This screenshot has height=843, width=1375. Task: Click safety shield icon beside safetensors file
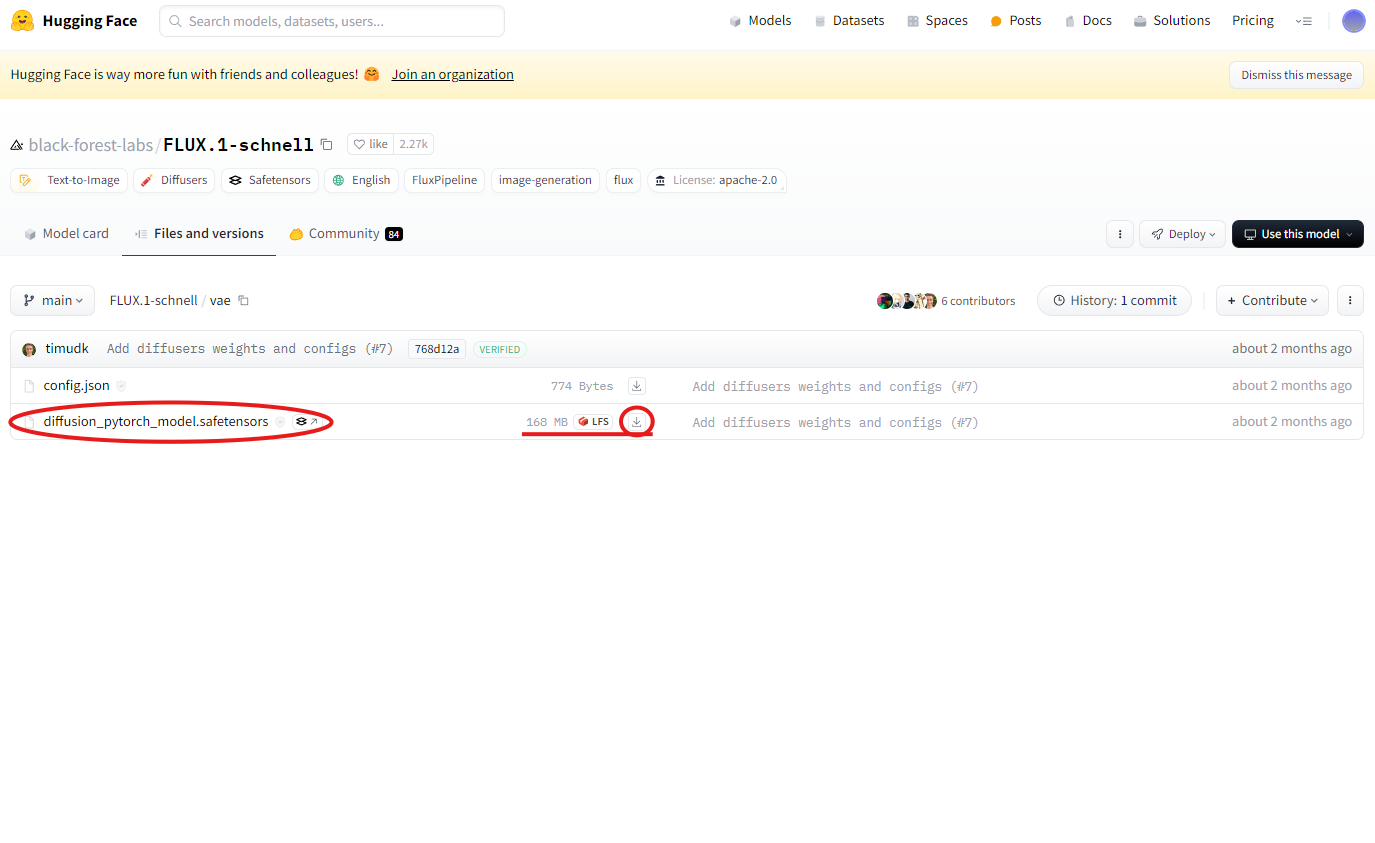coord(280,422)
